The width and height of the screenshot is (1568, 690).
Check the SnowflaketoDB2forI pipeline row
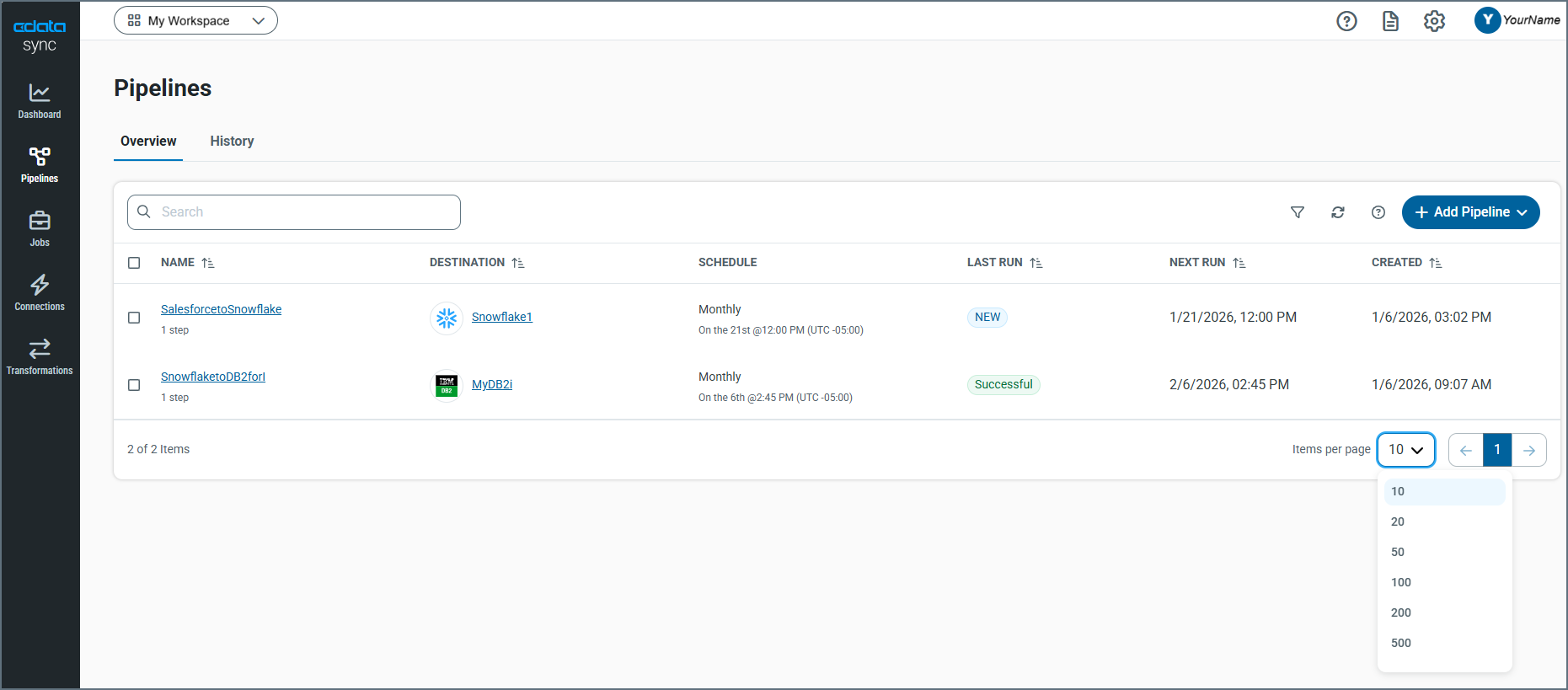point(134,385)
